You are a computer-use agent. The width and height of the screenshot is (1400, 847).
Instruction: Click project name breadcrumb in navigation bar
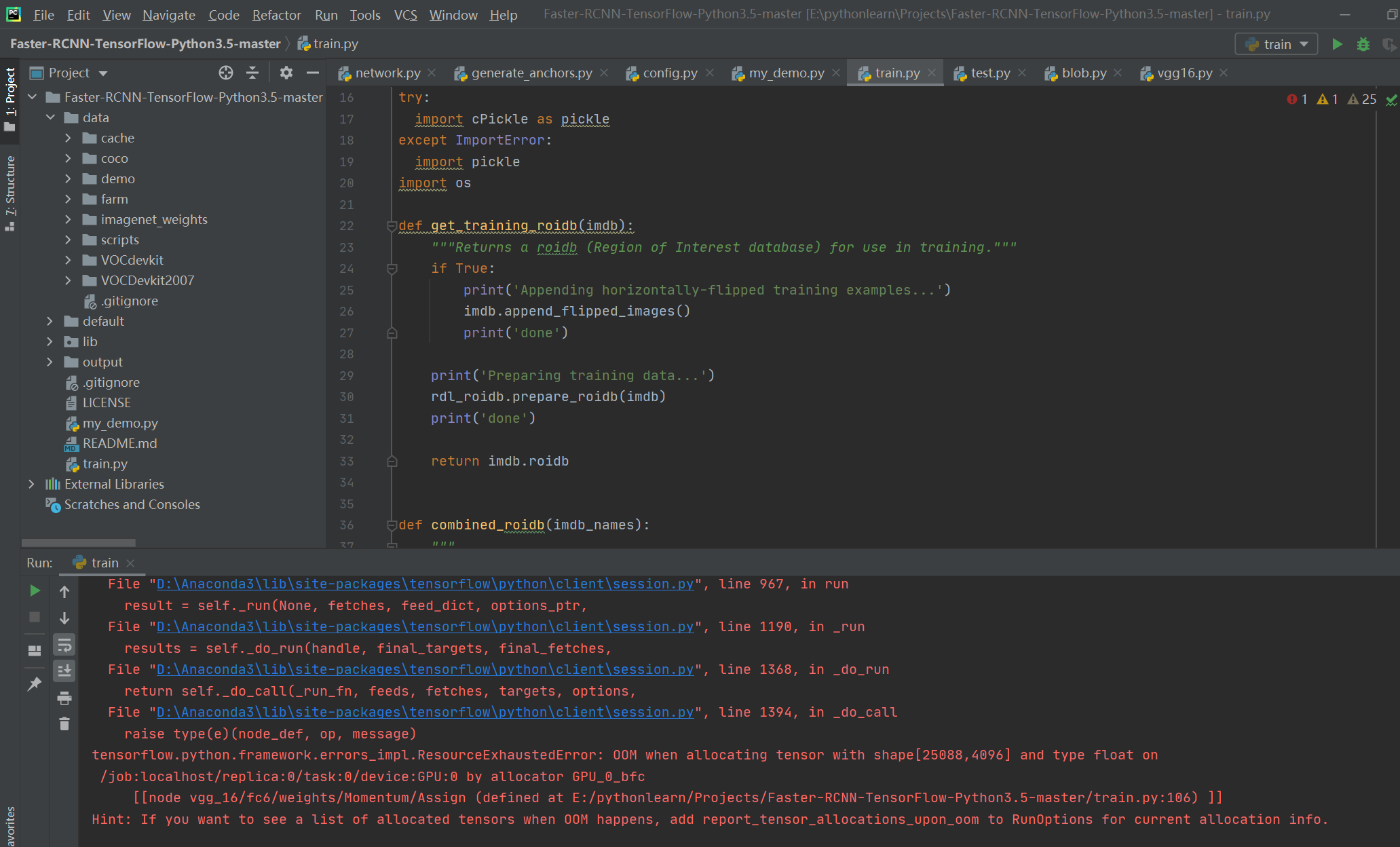(x=145, y=43)
